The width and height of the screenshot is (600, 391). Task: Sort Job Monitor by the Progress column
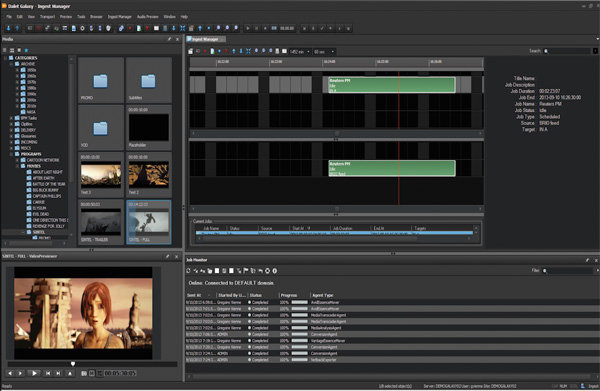289,295
